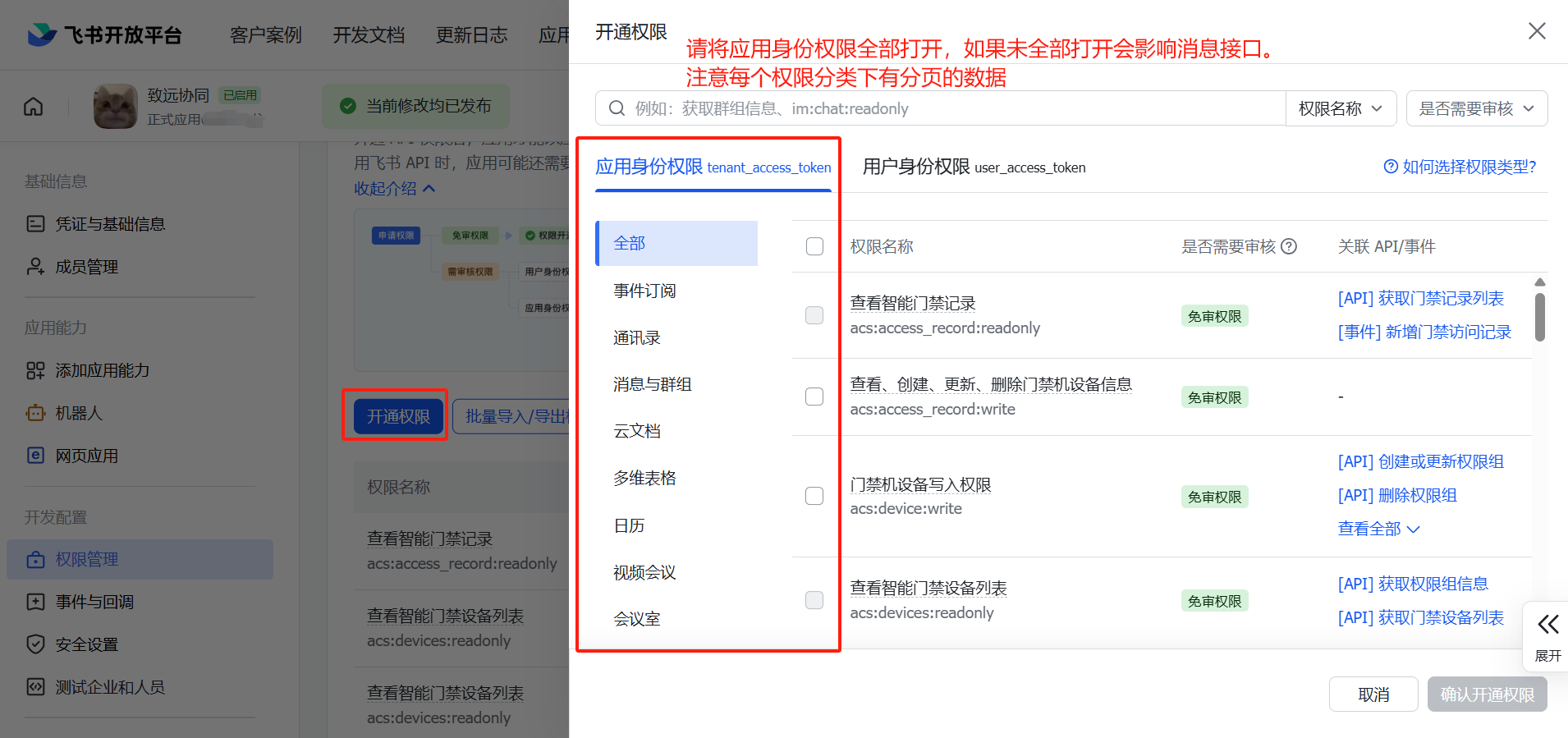Switch to 应用身份权限 tenant_access_token tab
Viewport: 1568px width, 738px height.
tap(713, 167)
